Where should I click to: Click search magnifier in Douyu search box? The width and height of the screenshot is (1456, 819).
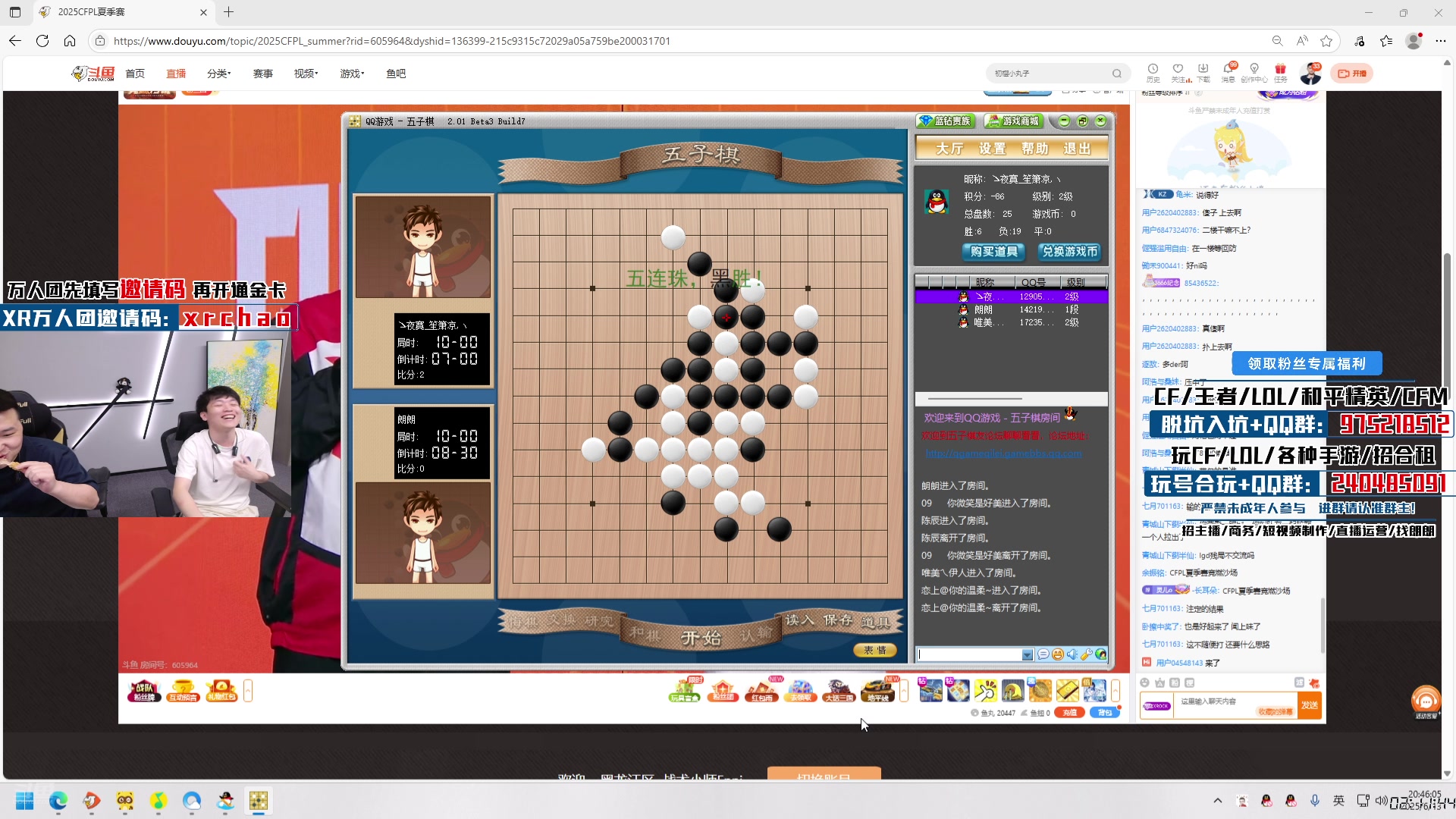(1116, 74)
